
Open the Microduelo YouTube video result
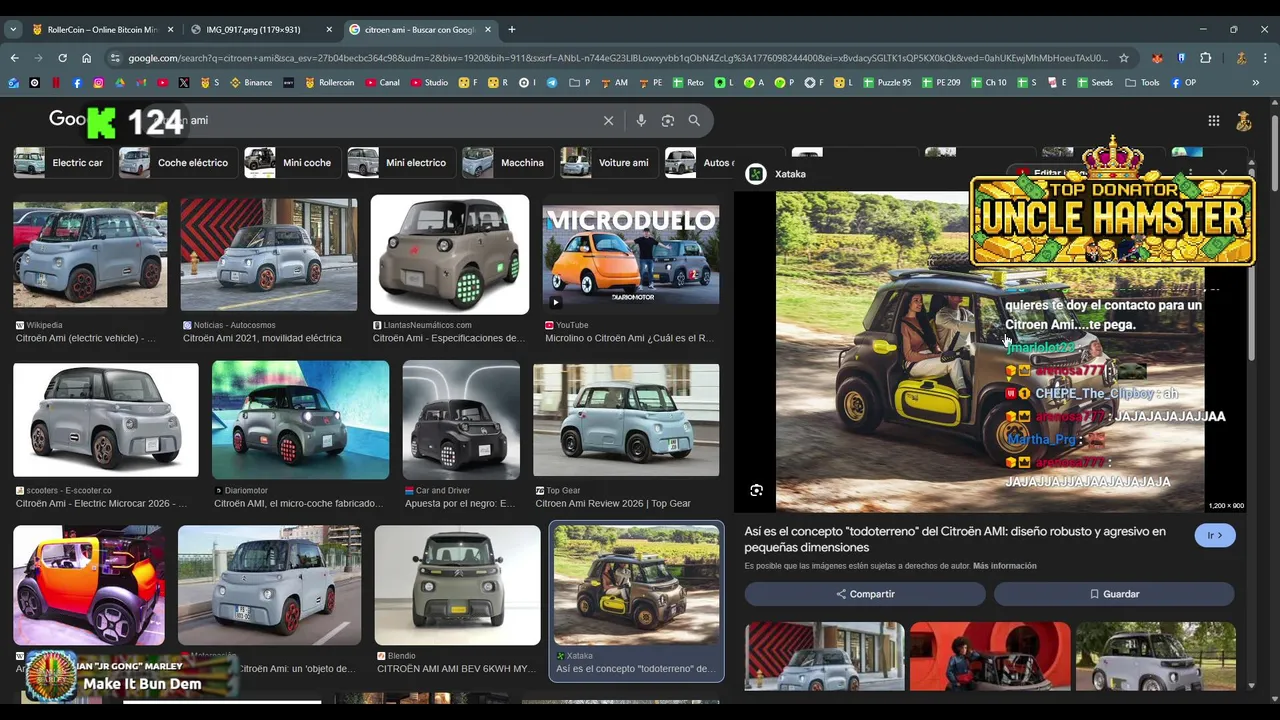(x=630, y=254)
